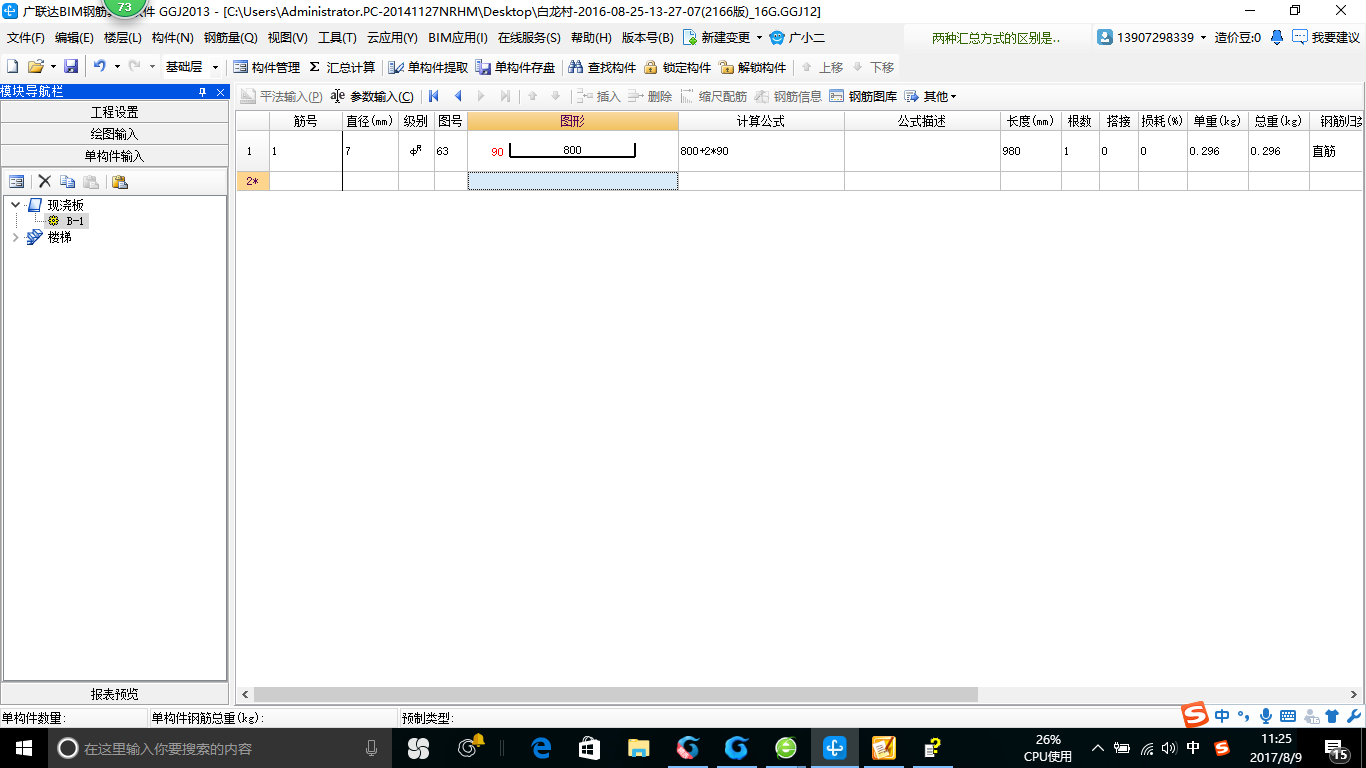Open 广小二 assistant
The image size is (1366, 768).
(x=797, y=37)
